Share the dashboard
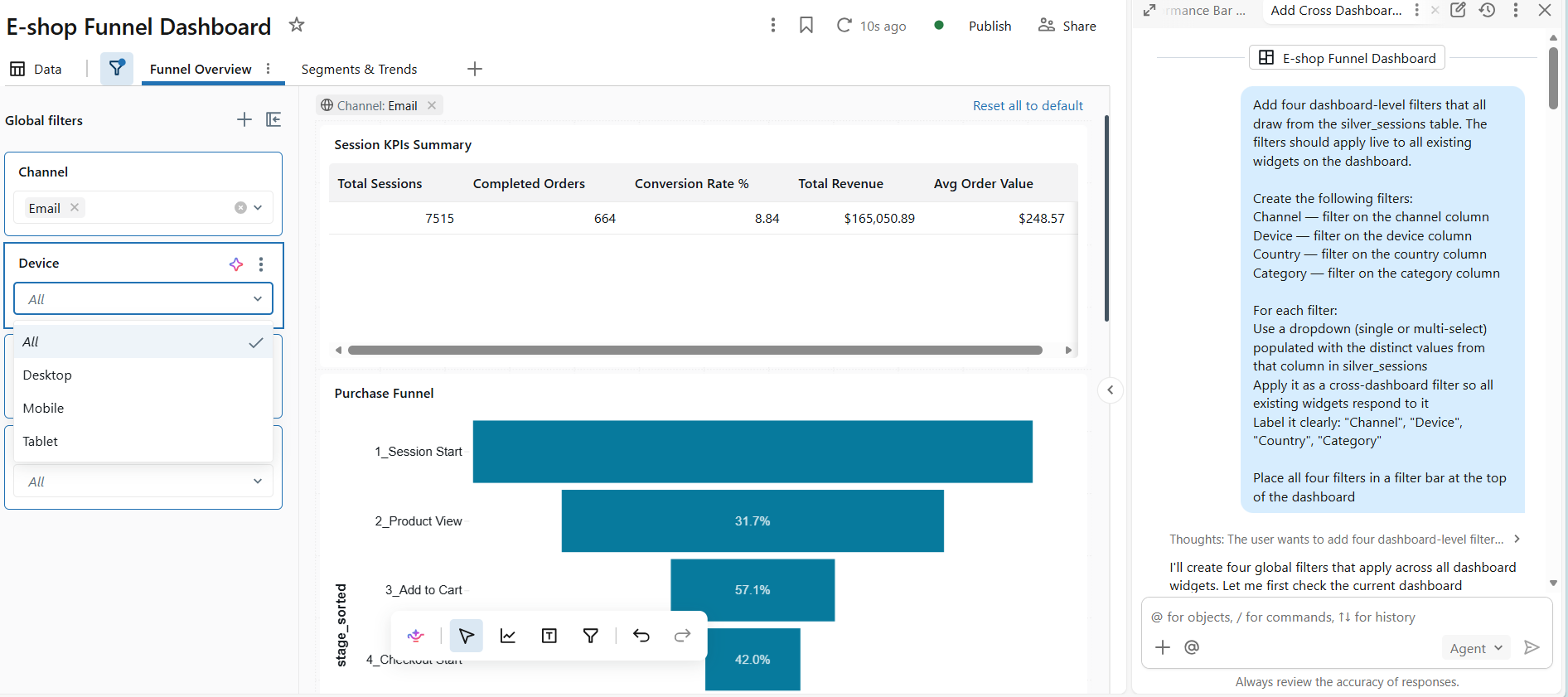1568x697 pixels. (1067, 26)
